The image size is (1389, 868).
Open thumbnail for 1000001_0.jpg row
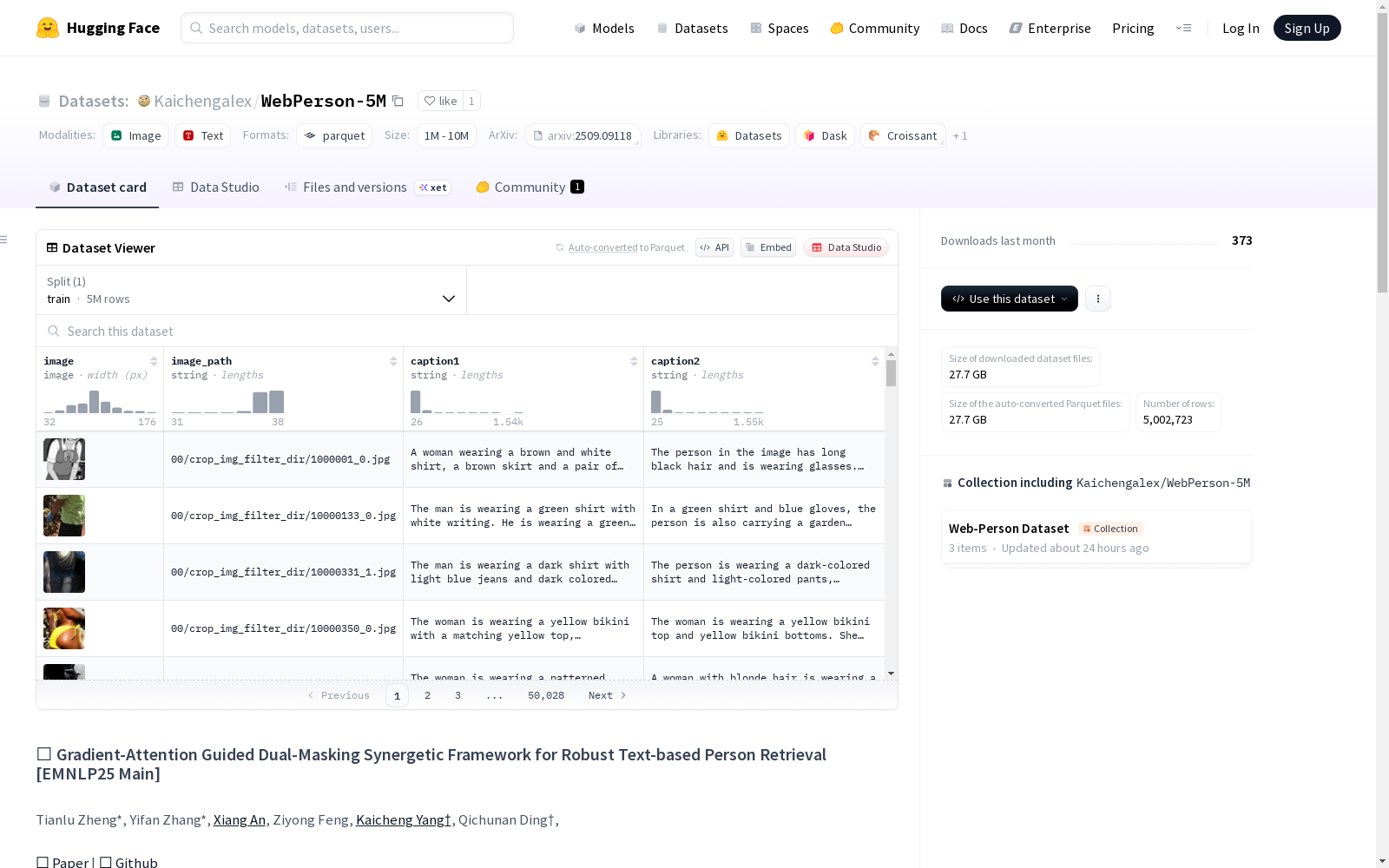pos(64,459)
